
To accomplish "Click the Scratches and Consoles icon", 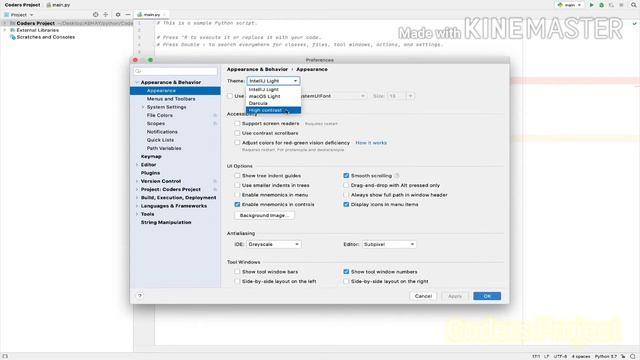I will coord(13,37).
